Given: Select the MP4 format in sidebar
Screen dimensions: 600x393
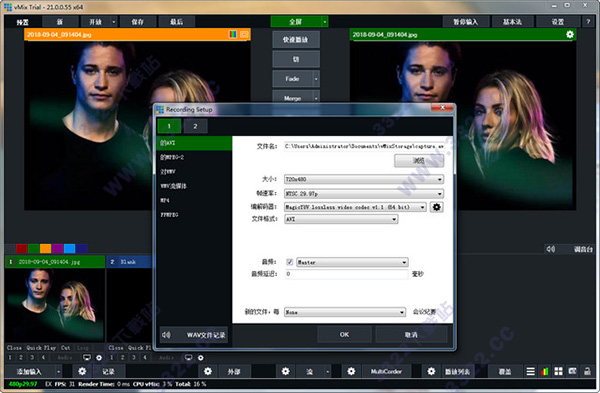Looking at the screenshot, I should 194,200.
